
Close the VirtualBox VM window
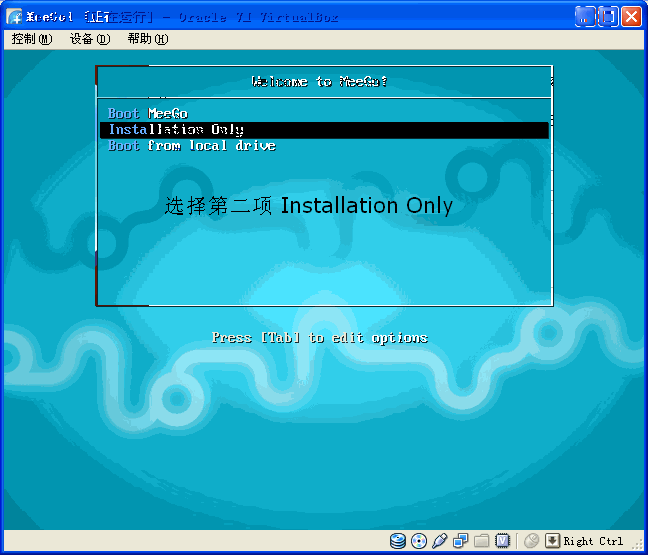631,17
